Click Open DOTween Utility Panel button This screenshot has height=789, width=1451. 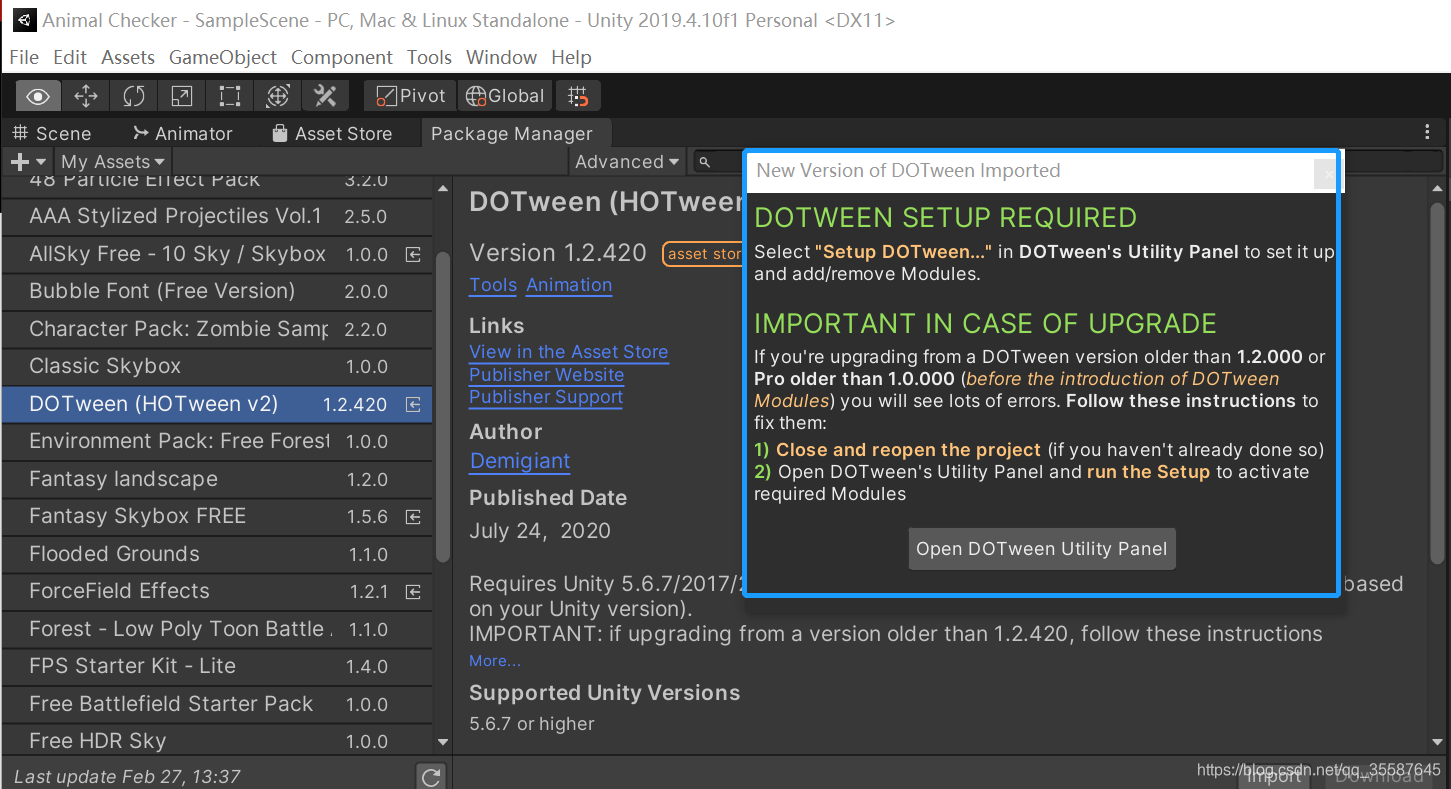[x=1042, y=549]
